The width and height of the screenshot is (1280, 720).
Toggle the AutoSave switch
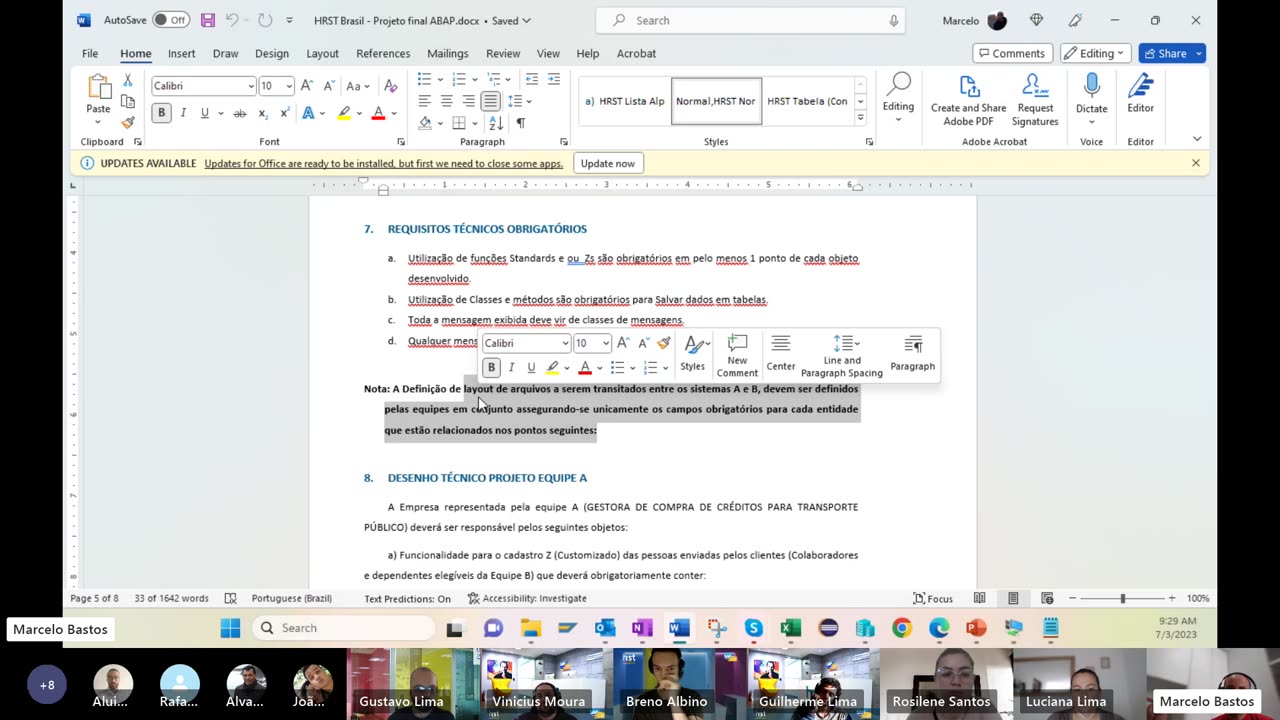(x=171, y=20)
